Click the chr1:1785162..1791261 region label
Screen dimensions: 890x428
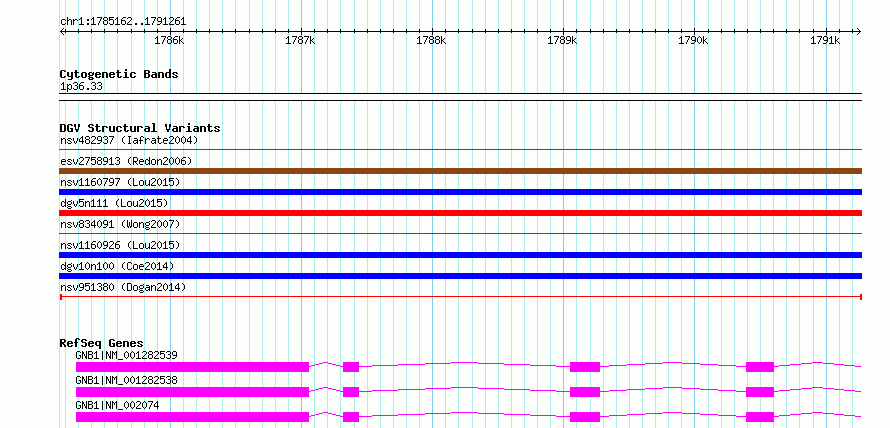coord(123,22)
